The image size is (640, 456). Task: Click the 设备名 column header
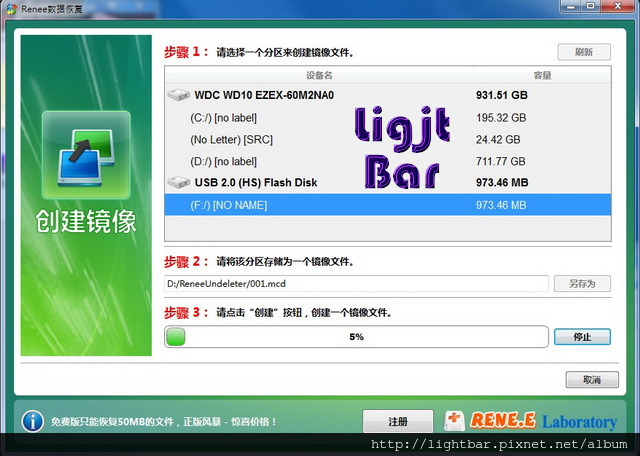[319, 76]
